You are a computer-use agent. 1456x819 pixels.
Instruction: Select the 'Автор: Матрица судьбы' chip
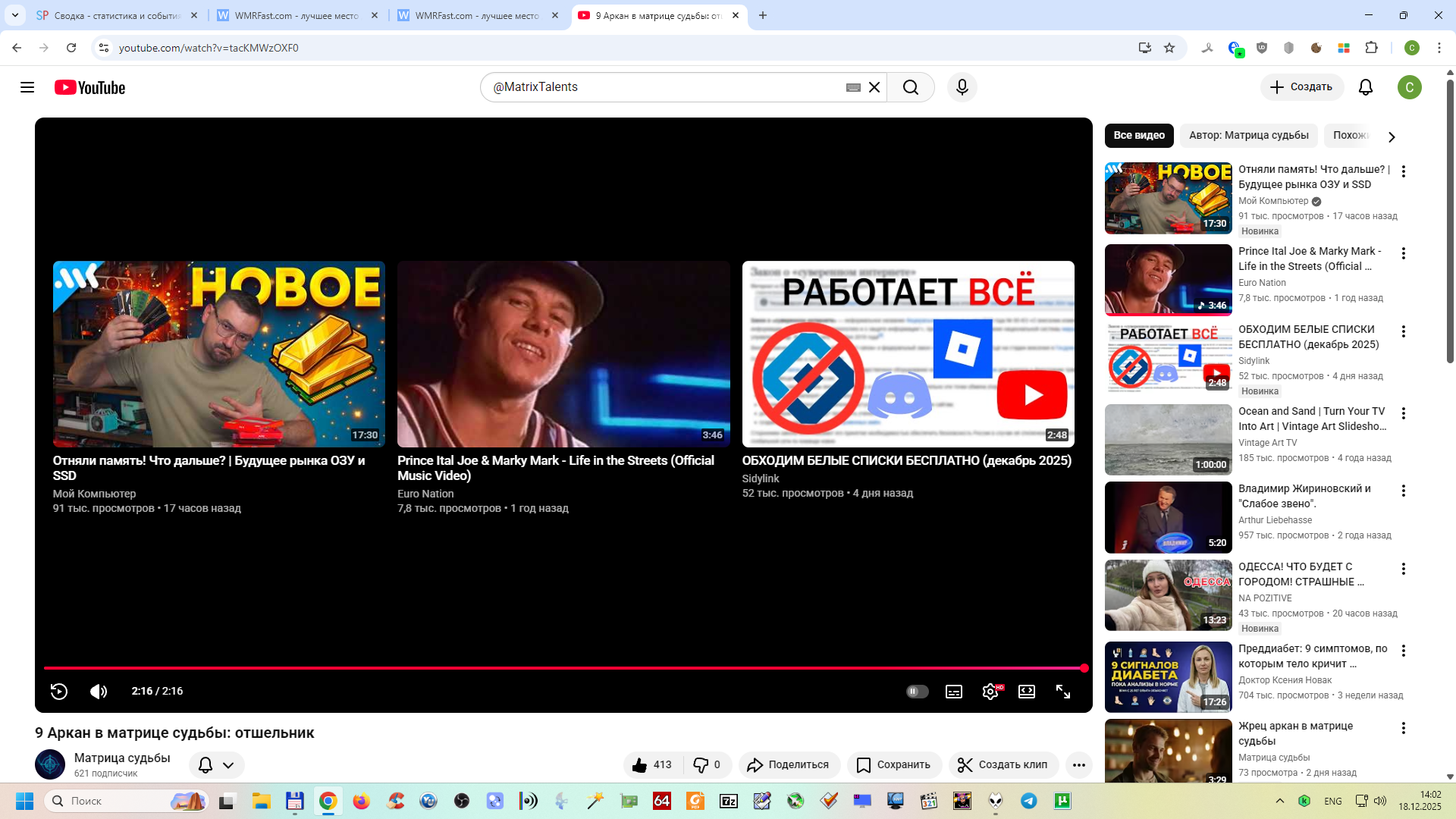click(x=1248, y=135)
